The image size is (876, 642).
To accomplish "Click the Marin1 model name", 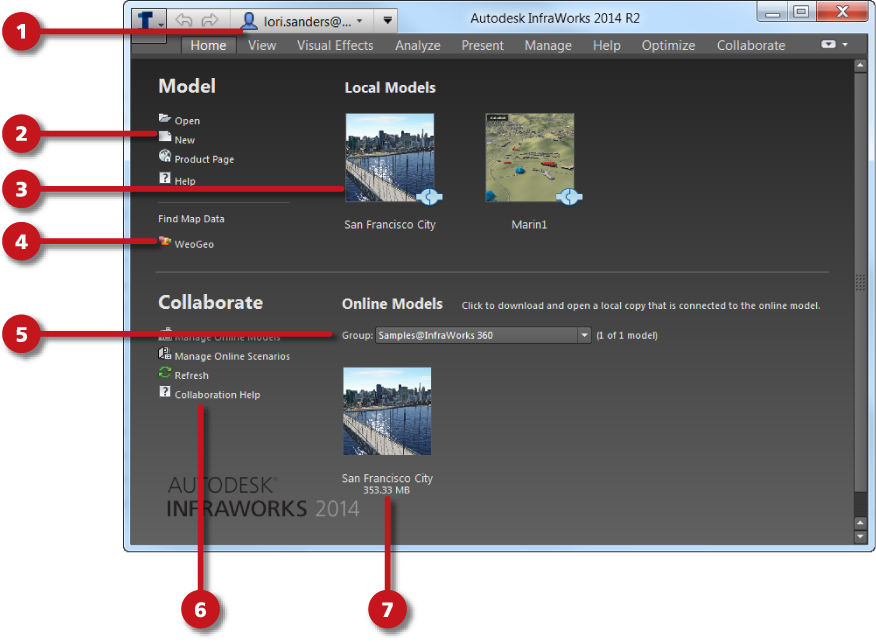I will tap(529, 225).
